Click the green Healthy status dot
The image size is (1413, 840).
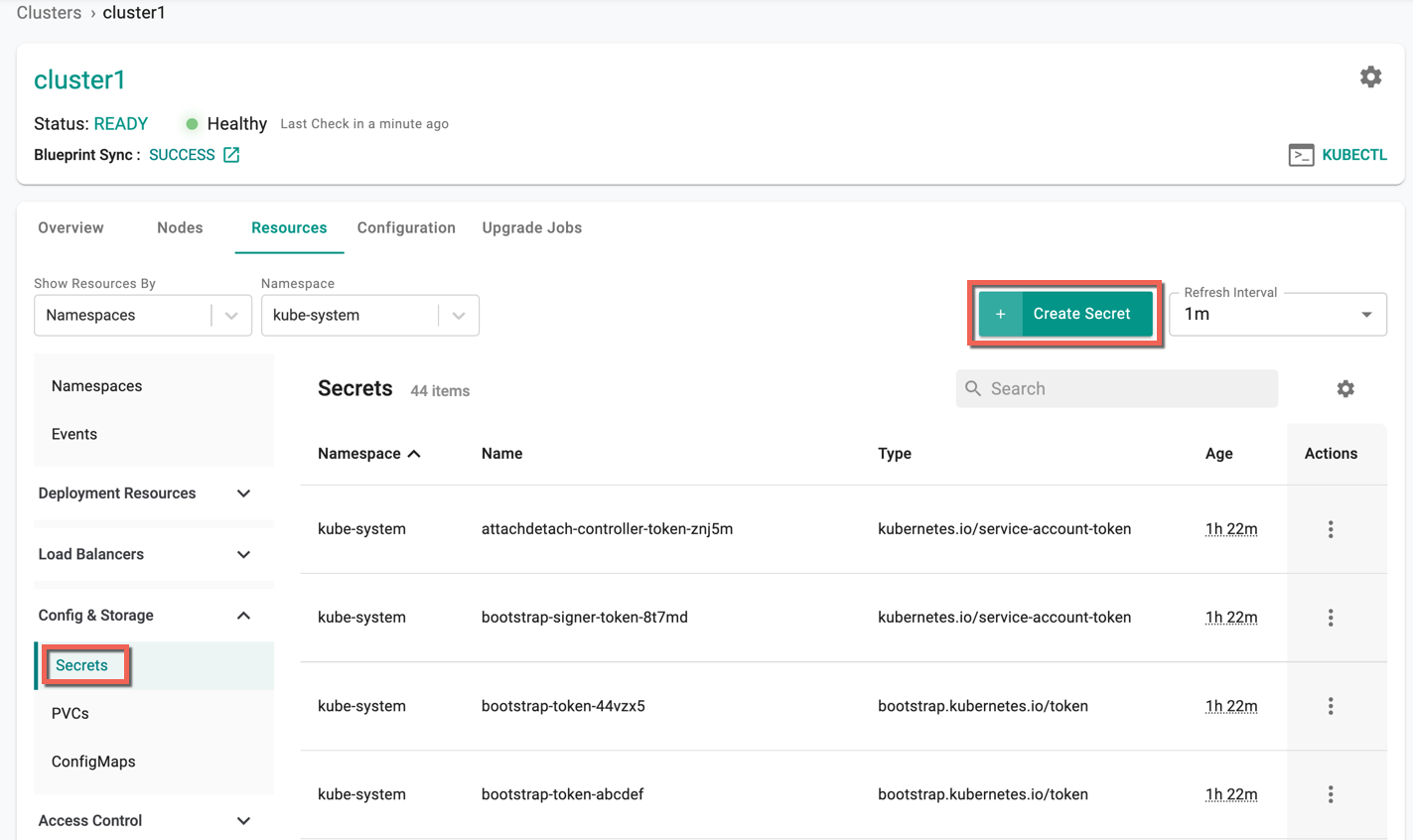(x=192, y=124)
